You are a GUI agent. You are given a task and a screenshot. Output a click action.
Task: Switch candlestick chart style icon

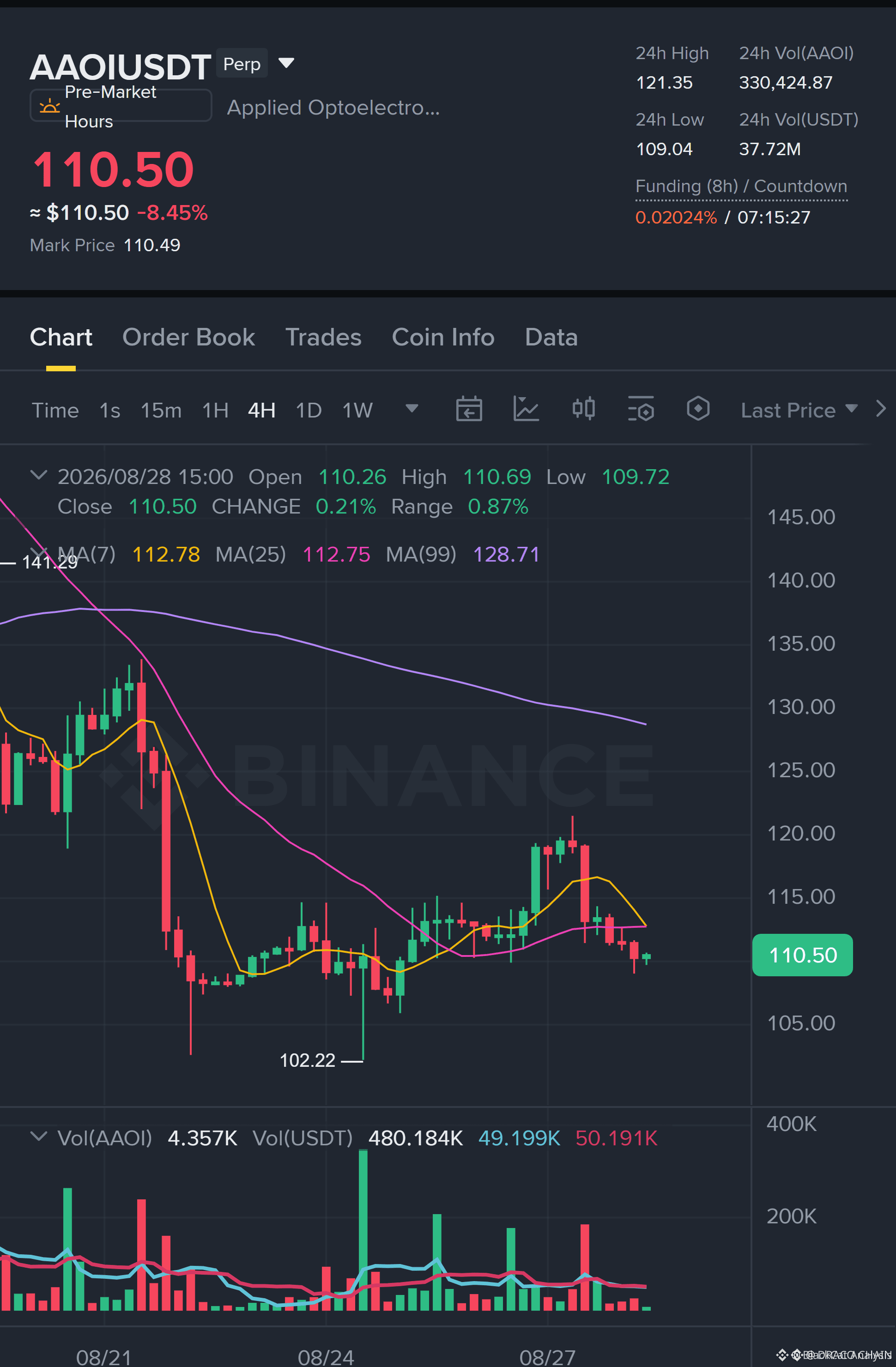point(583,410)
